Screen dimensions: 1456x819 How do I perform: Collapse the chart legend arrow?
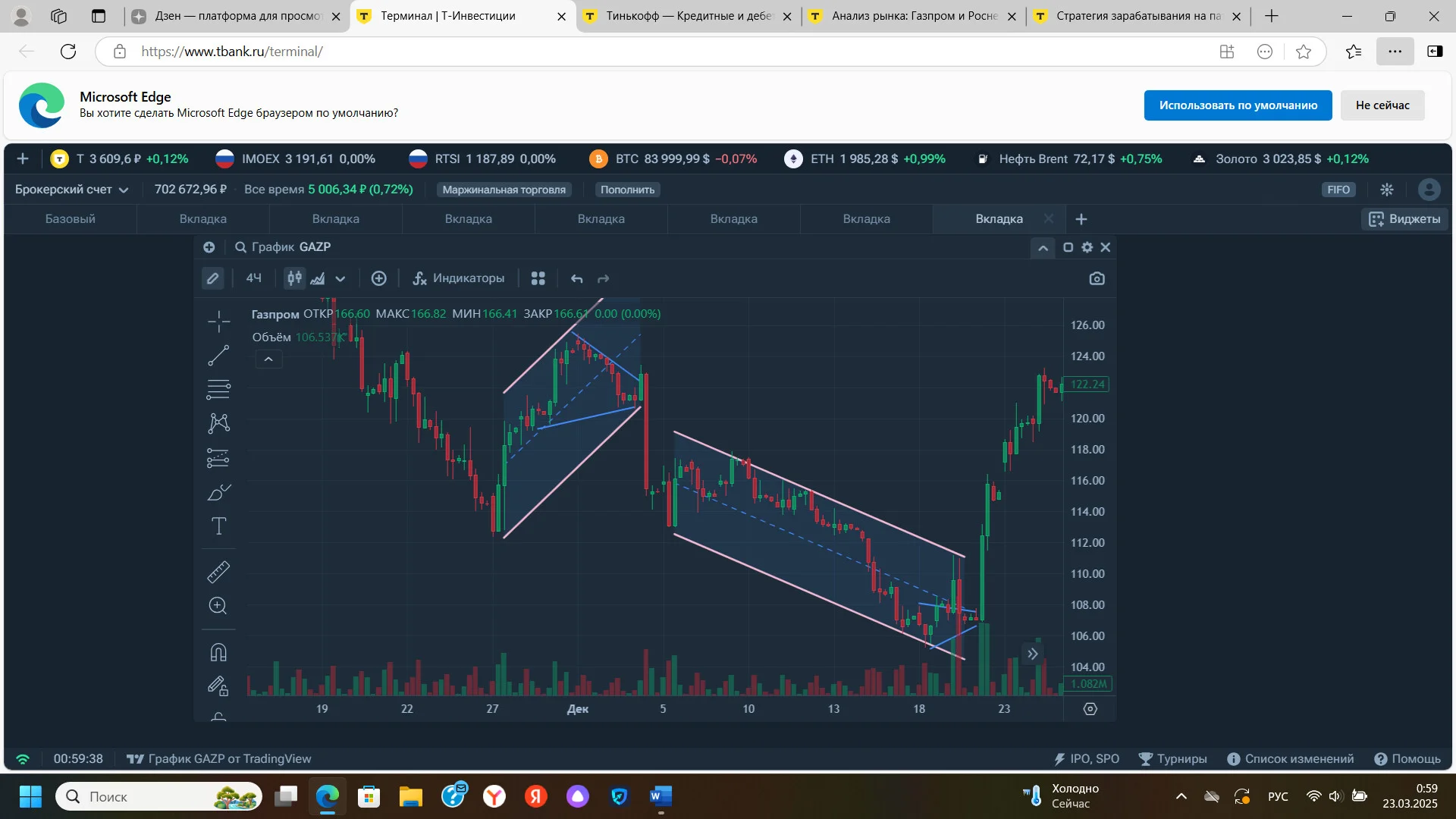pos(268,359)
